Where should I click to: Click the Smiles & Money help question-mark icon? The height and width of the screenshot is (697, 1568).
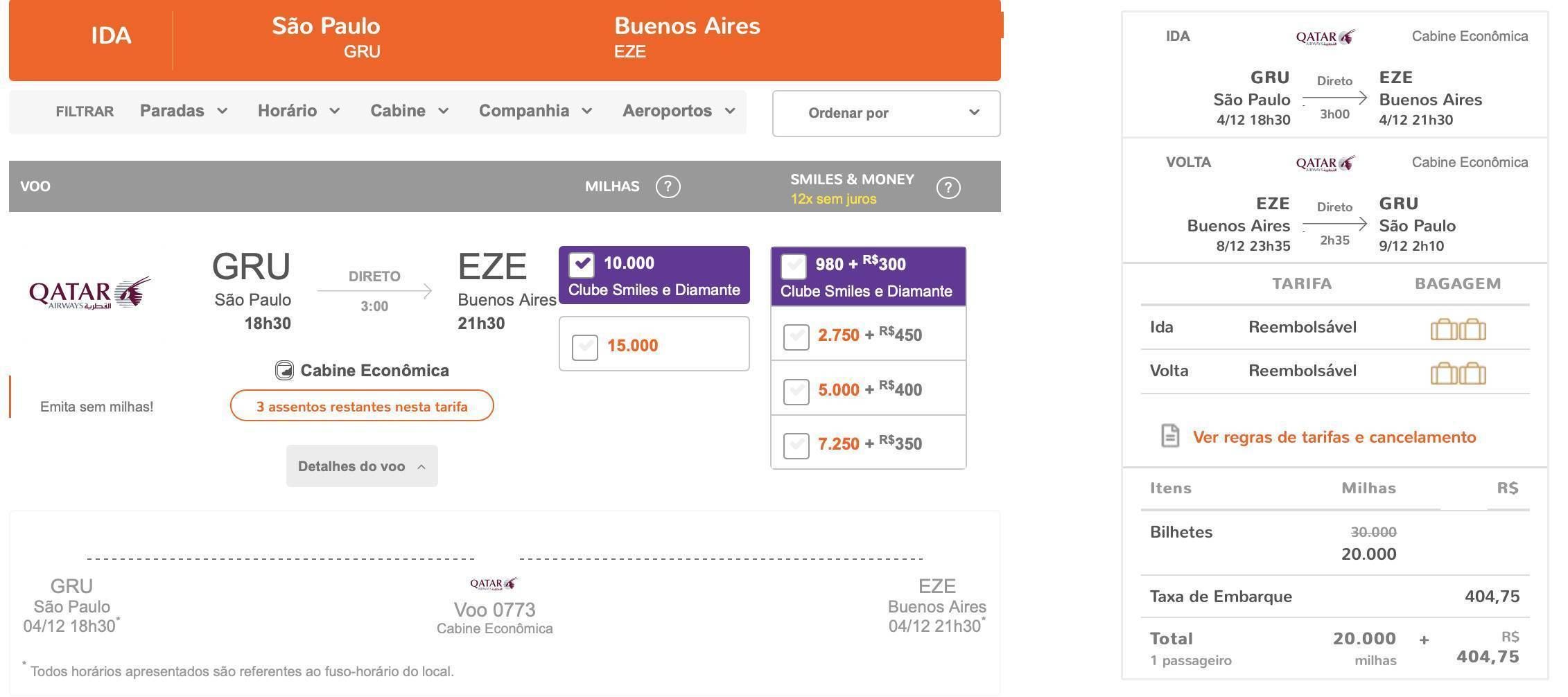click(x=948, y=188)
